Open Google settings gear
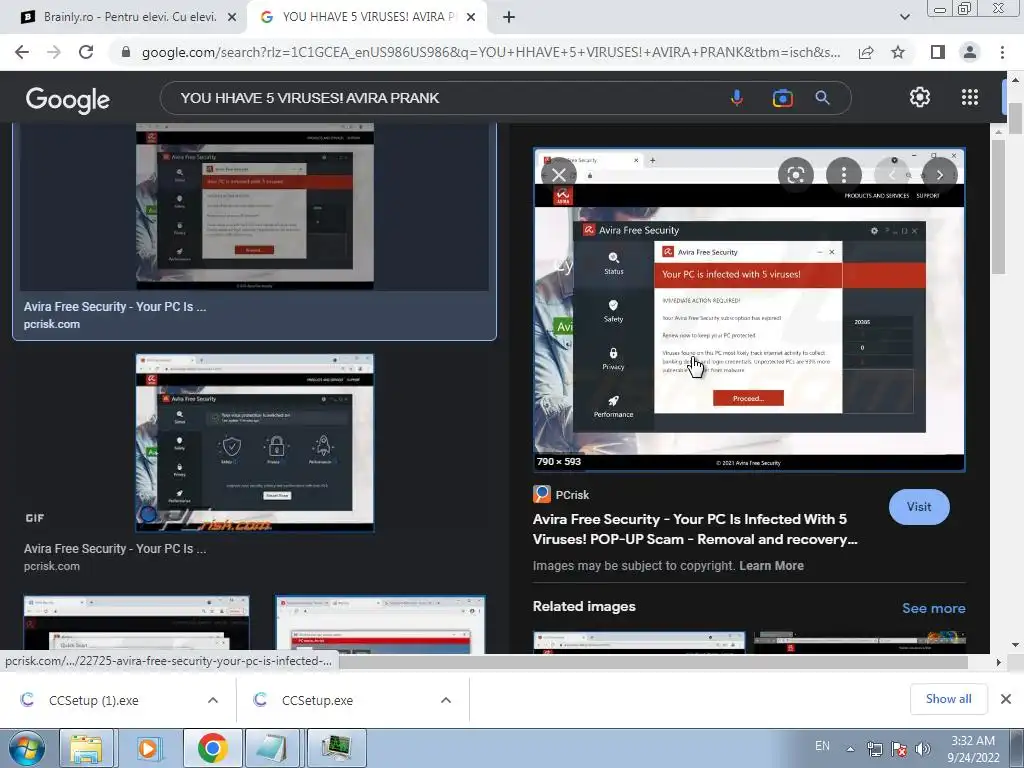This screenshot has height=768, width=1024. 920,97
